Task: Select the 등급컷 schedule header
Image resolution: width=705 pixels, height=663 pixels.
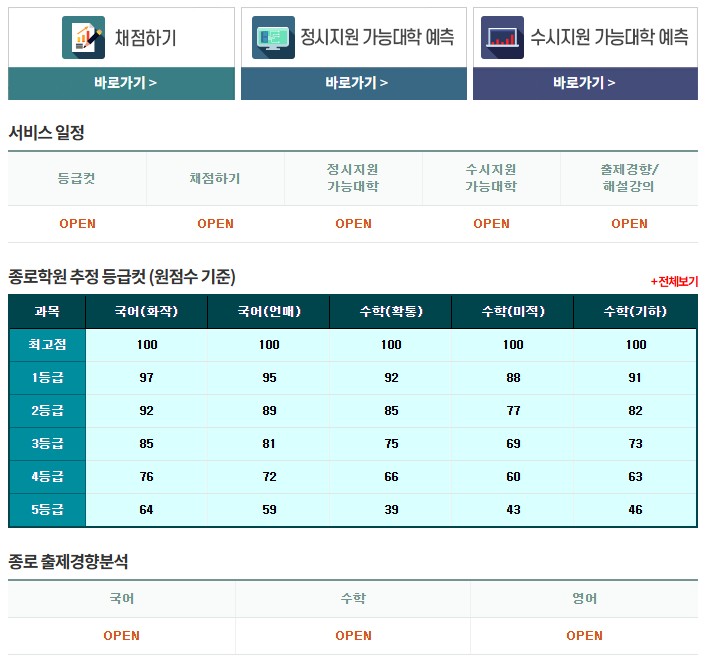Action: pyautogui.click(x=77, y=178)
